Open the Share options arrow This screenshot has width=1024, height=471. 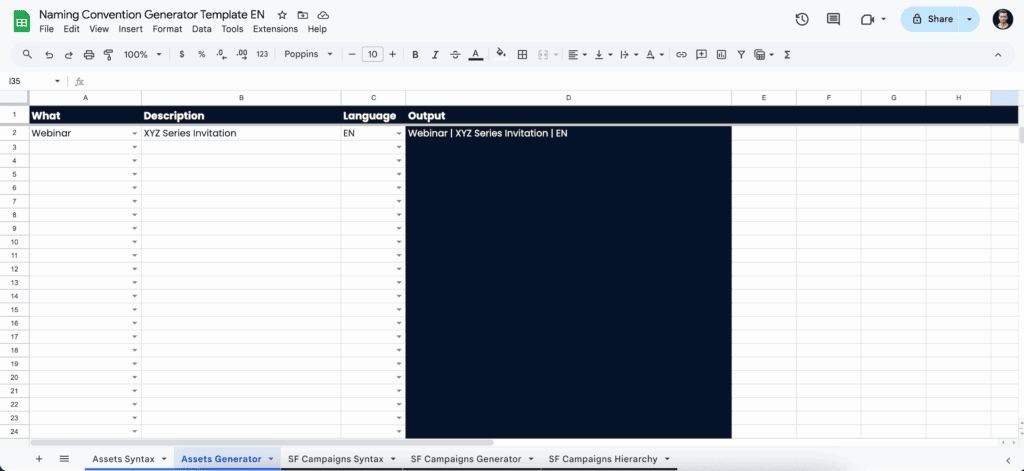click(x=970, y=20)
